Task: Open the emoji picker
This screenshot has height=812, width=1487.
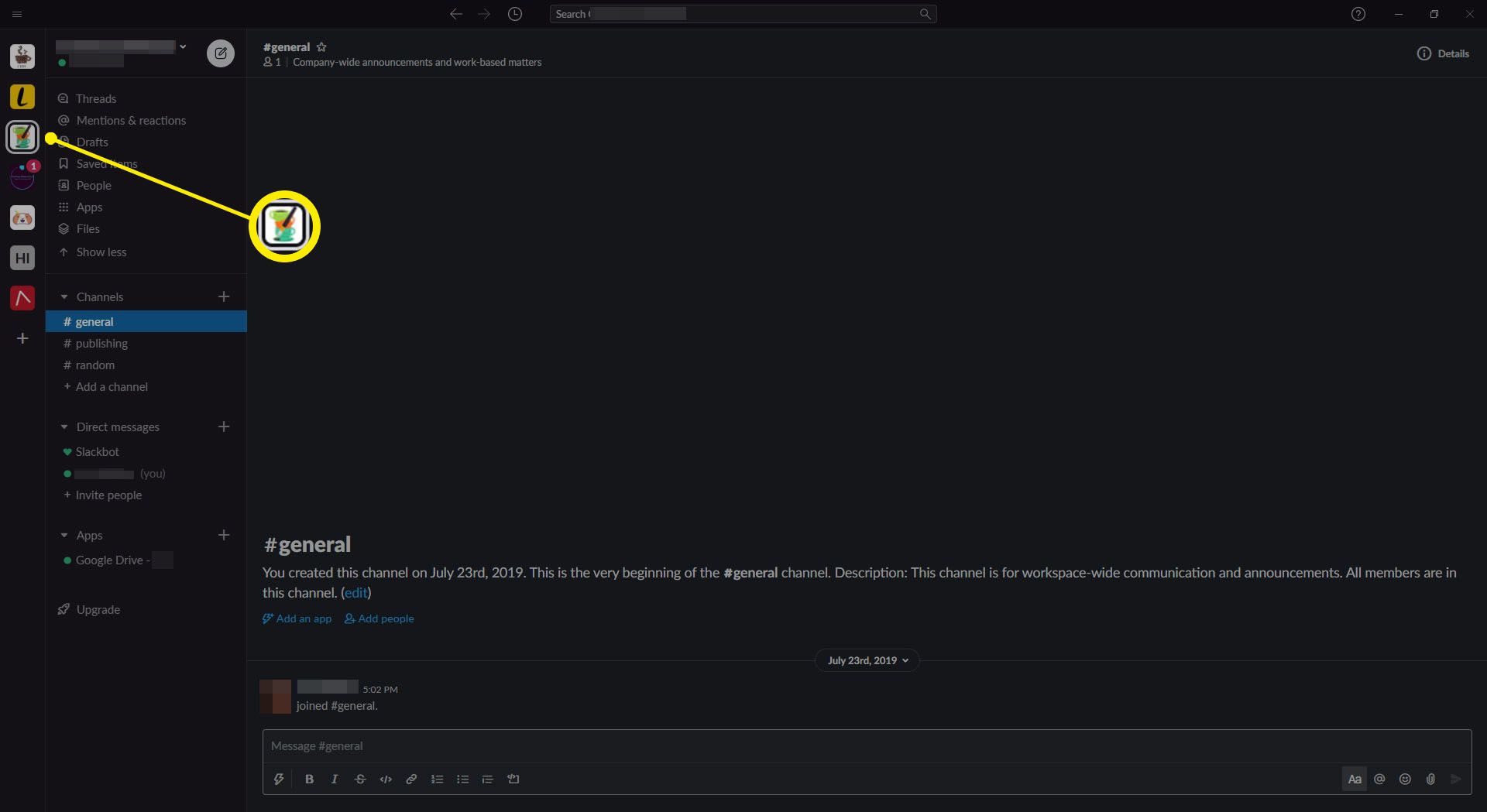Action: point(1405,779)
